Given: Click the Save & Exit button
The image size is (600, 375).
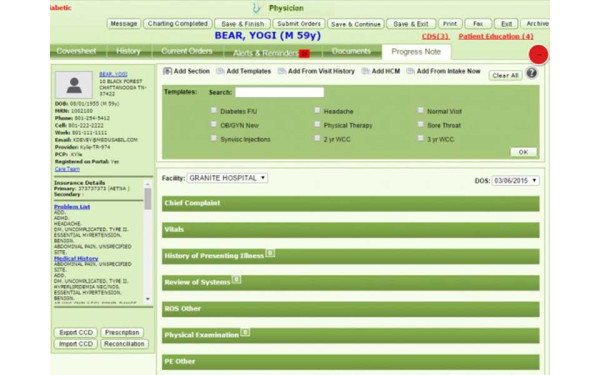Looking at the screenshot, I should point(411,24).
